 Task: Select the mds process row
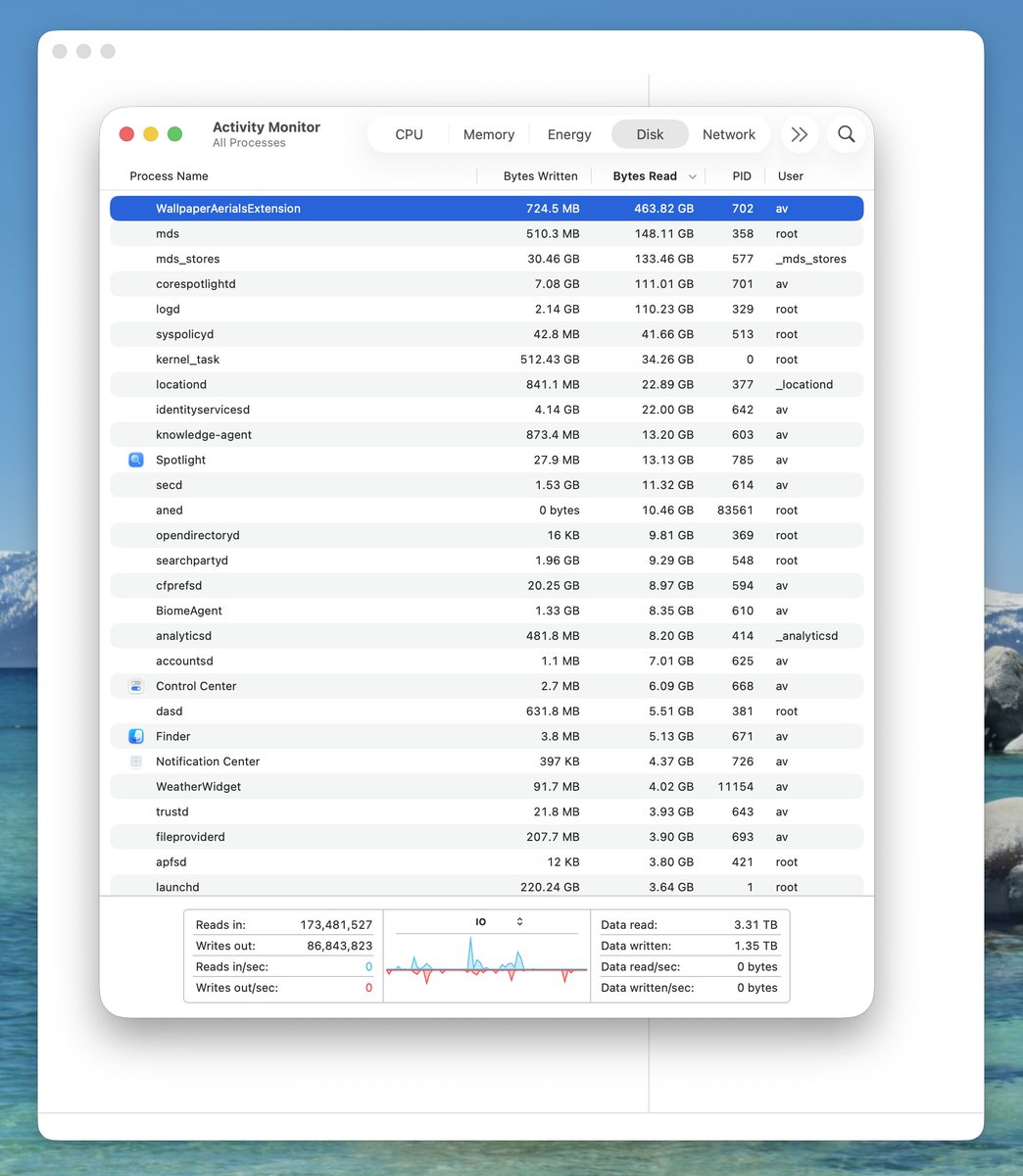pos(486,234)
